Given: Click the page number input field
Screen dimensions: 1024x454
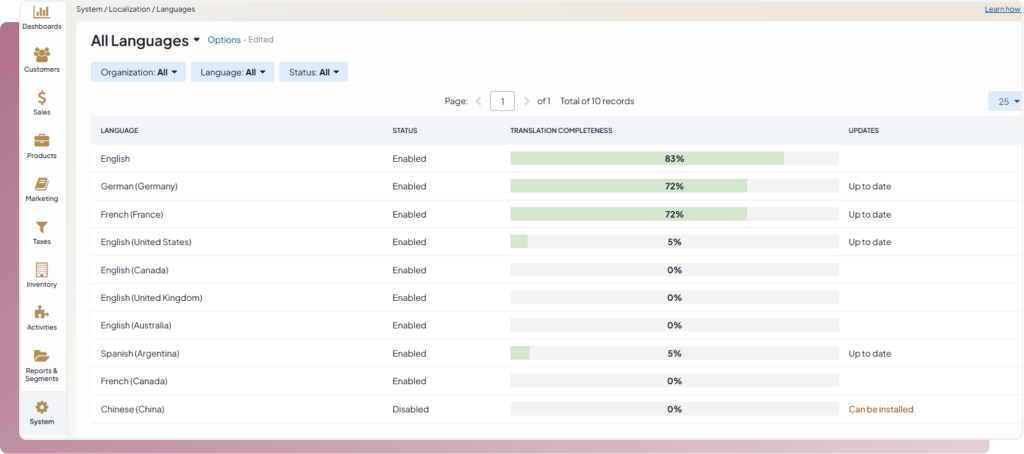Looking at the screenshot, I should click(x=502, y=101).
